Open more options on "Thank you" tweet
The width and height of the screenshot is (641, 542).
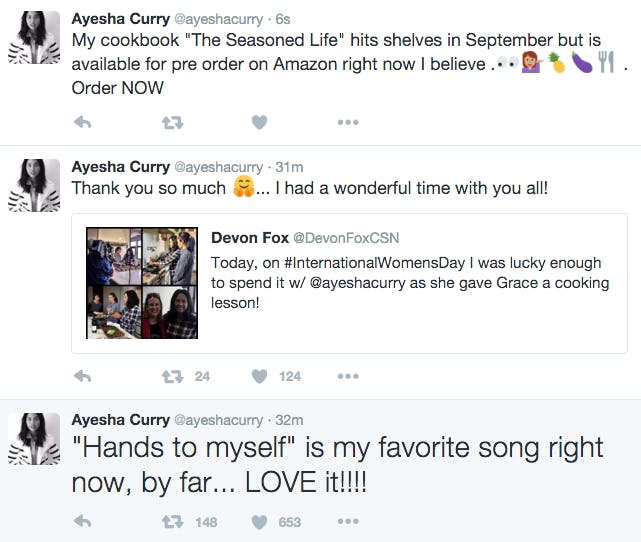tap(347, 377)
